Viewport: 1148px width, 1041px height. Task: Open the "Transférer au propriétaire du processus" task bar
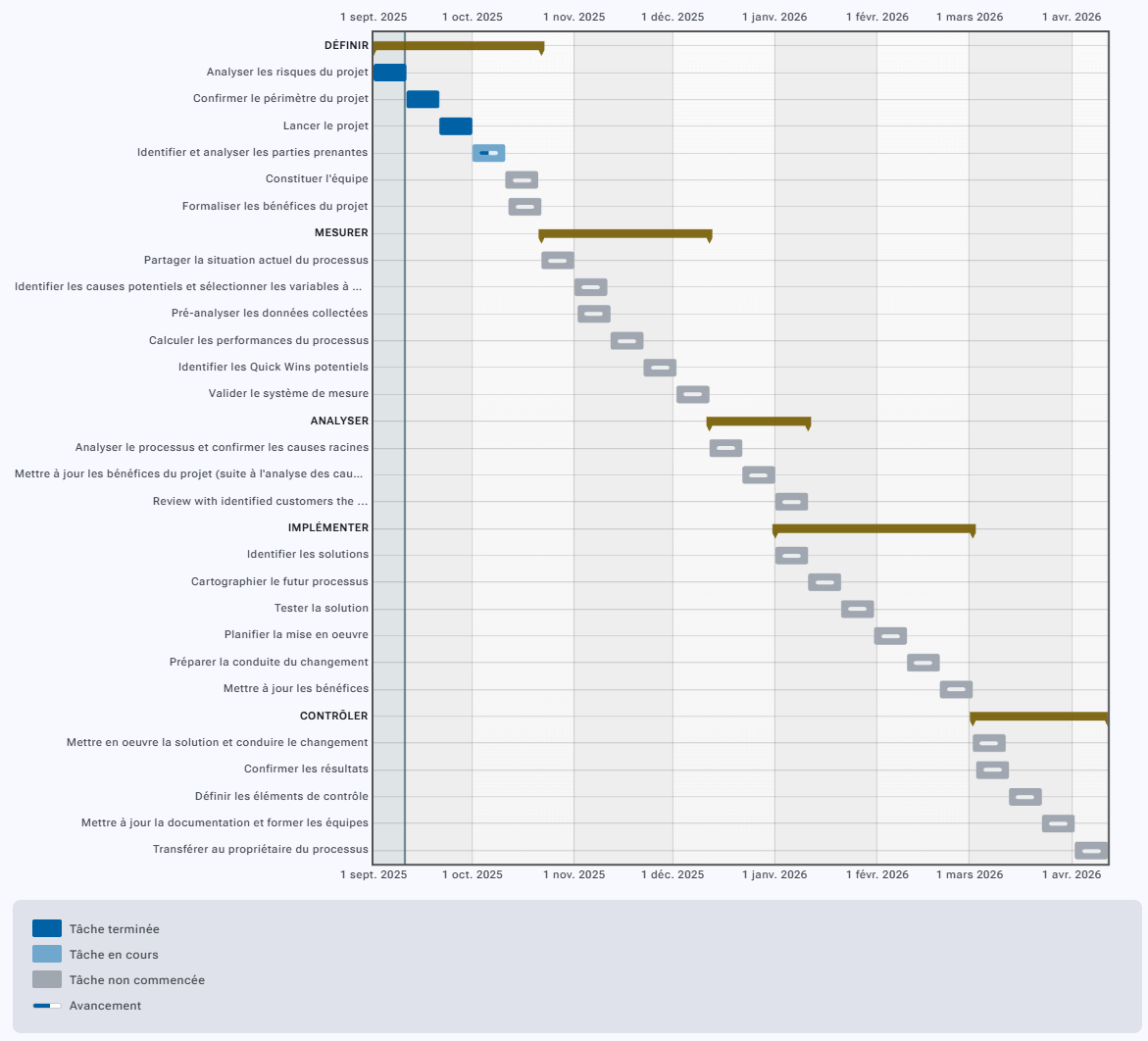tap(1091, 851)
